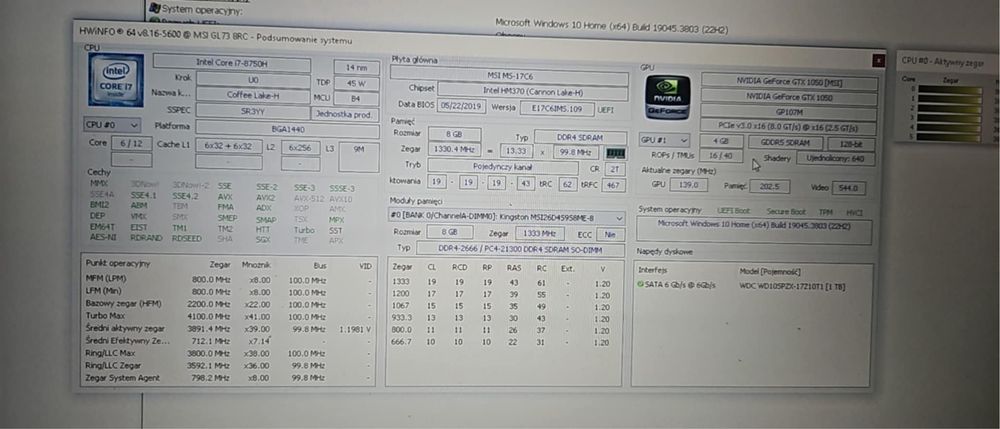
Task: Click the 1330.4 MHz memory clock field
Action: [454, 150]
